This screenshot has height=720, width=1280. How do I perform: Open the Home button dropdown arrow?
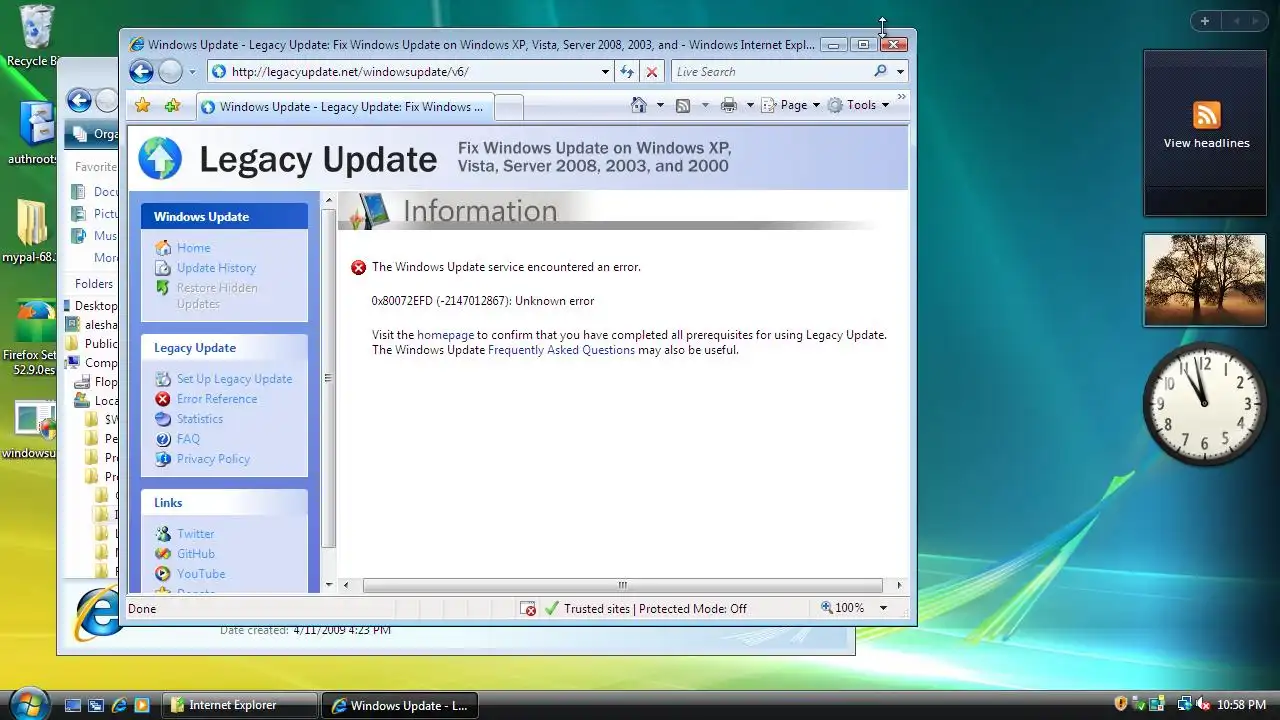click(x=660, y=105)
